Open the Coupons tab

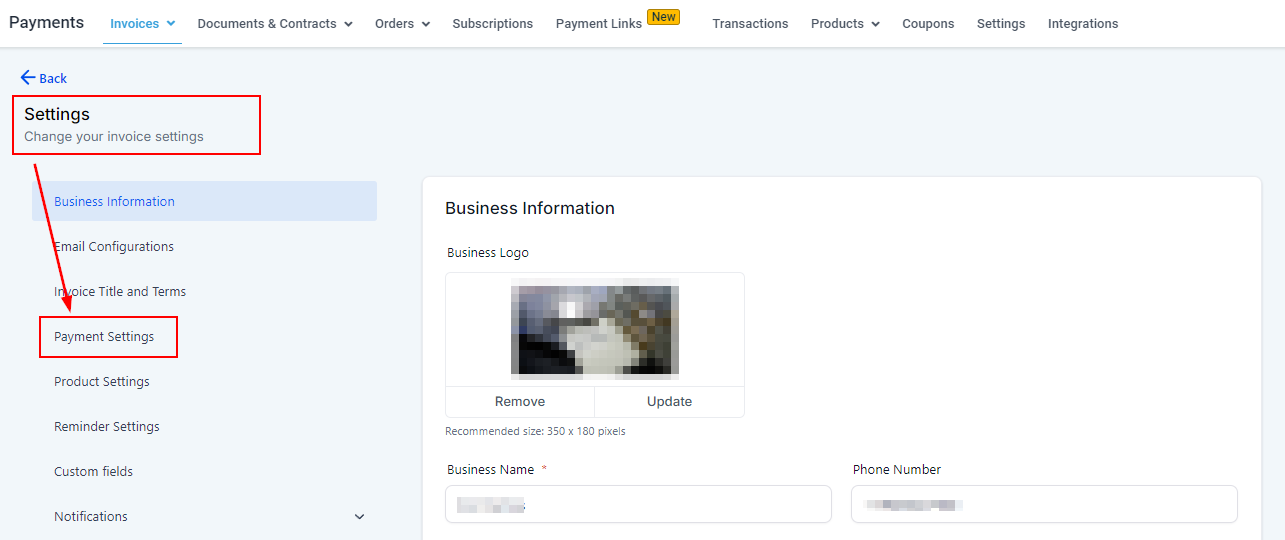928,23
